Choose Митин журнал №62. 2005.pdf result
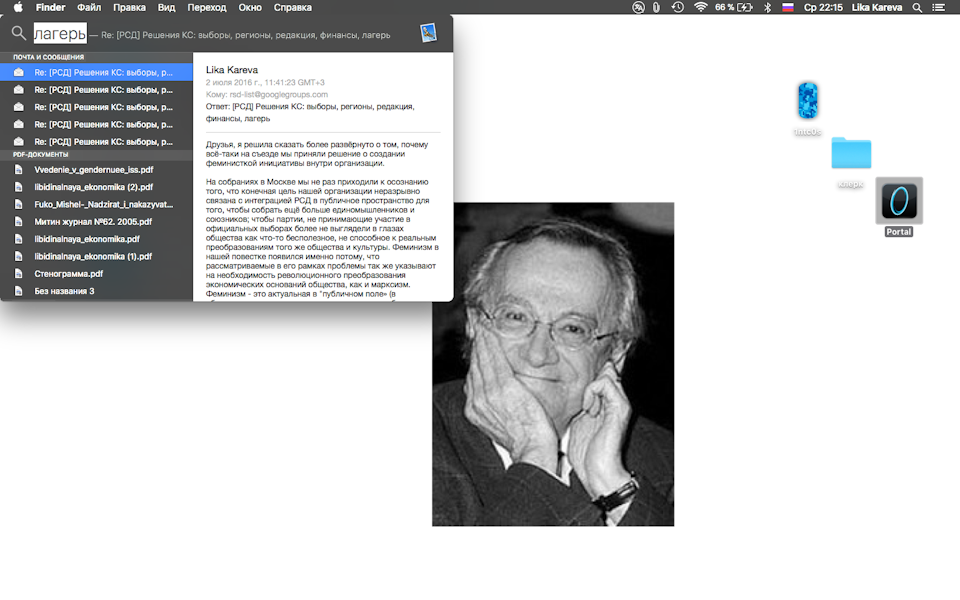Screen dimensions: 960x600 tap(97, 222)
